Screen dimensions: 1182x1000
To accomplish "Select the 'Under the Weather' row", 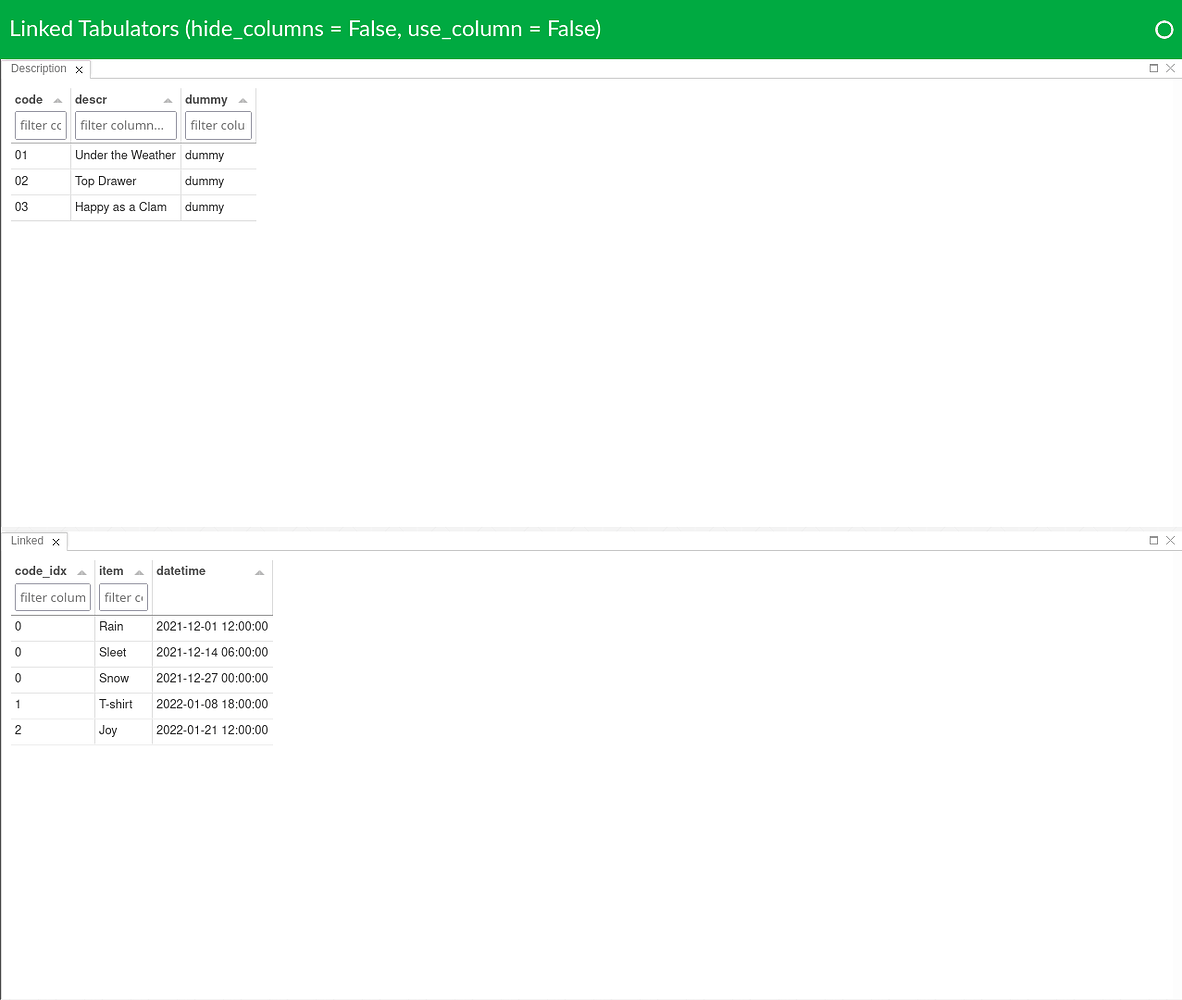I will (125, 155).
